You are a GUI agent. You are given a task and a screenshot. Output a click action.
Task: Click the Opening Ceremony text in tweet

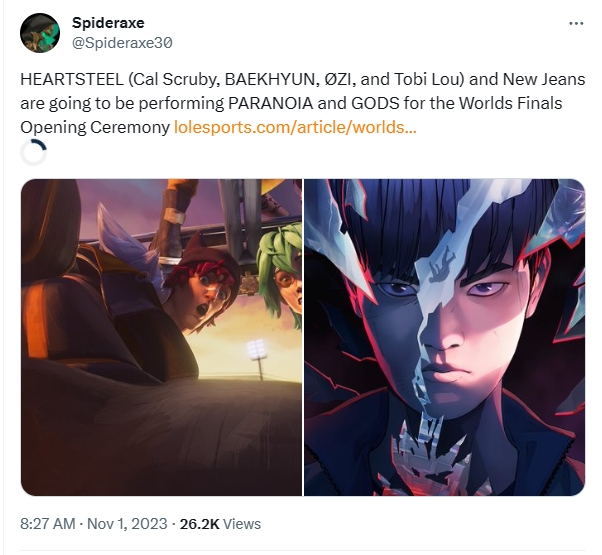[95, 127]
